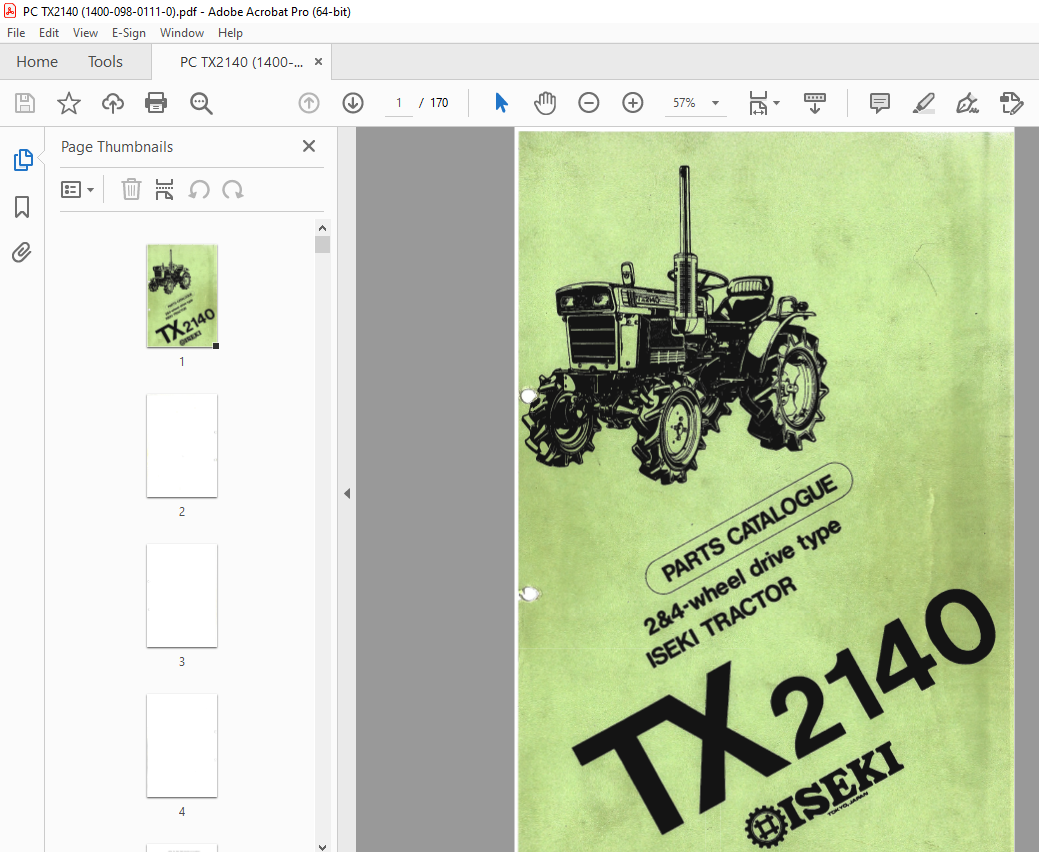The height and width of the screenshot is (852, 1039).
Task: Click the total page count 170
Action: pos(439,103)
